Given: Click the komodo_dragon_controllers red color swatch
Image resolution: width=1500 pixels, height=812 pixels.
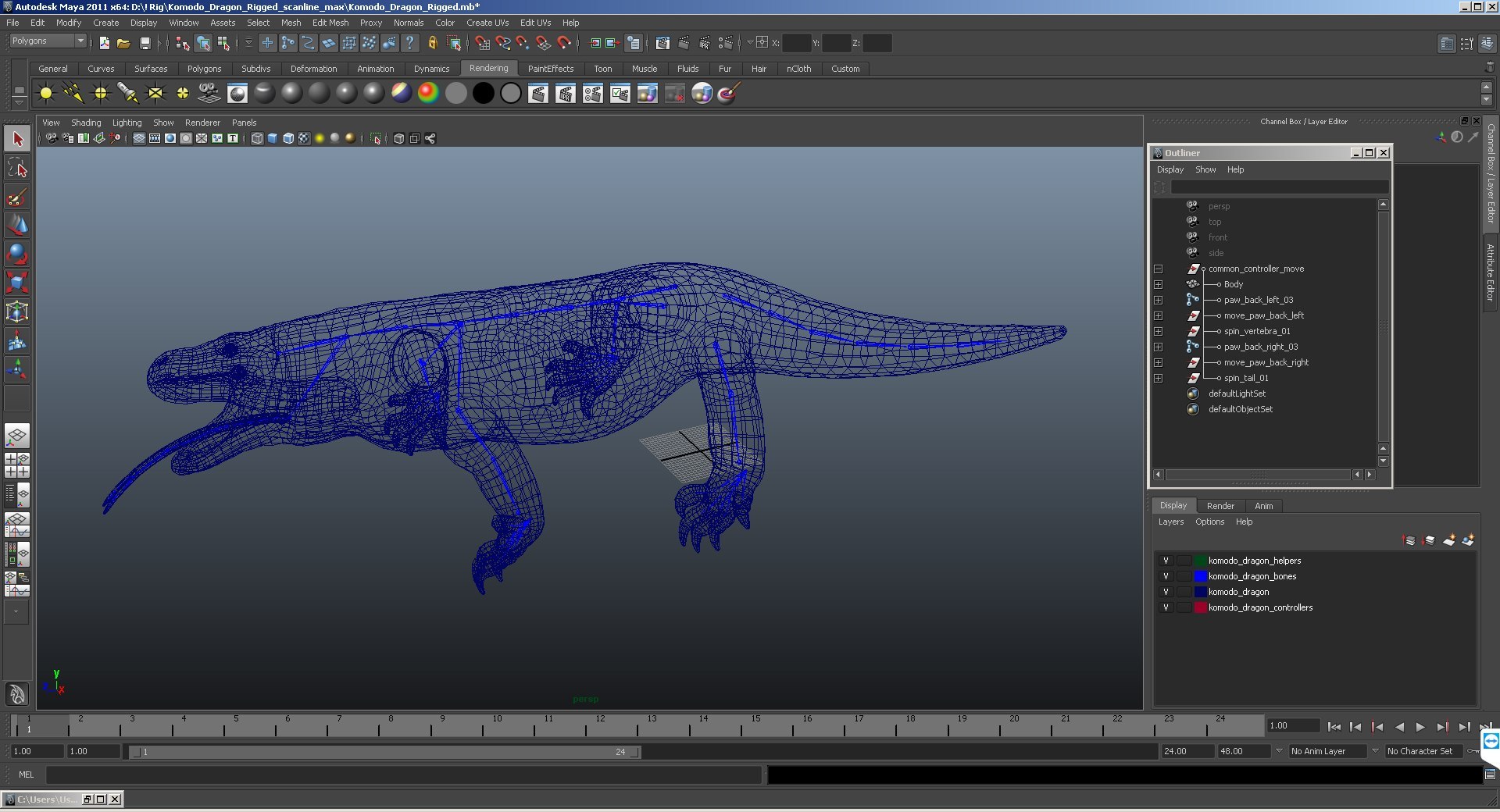Looking at the screenshot, I should click(x=1201, y=607).
